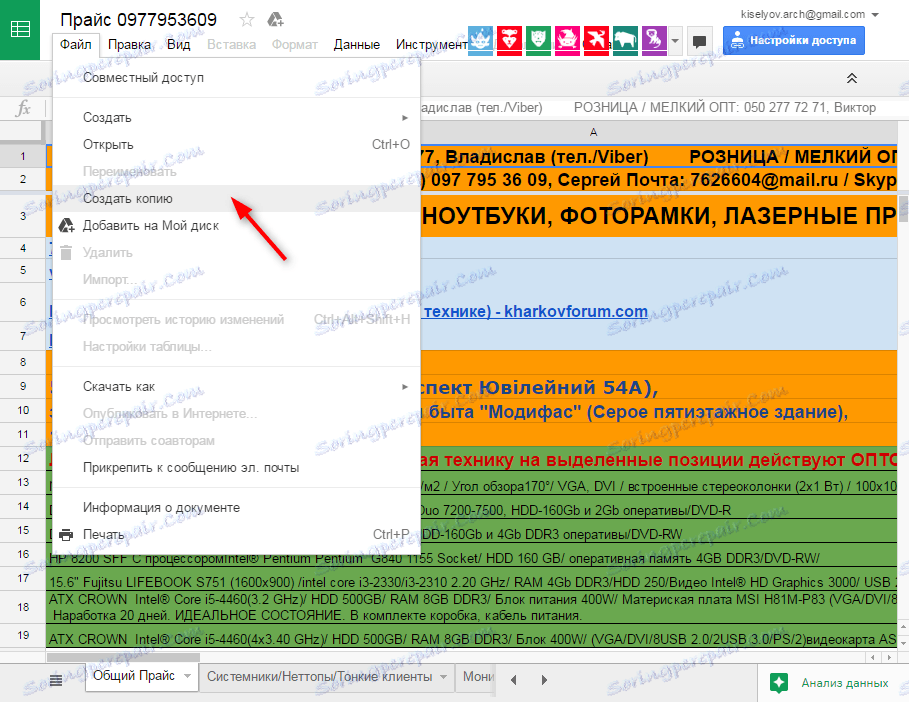Click the pink fox extension icon
Viewport: 909px width, 702px height.
tap(566, 40)
